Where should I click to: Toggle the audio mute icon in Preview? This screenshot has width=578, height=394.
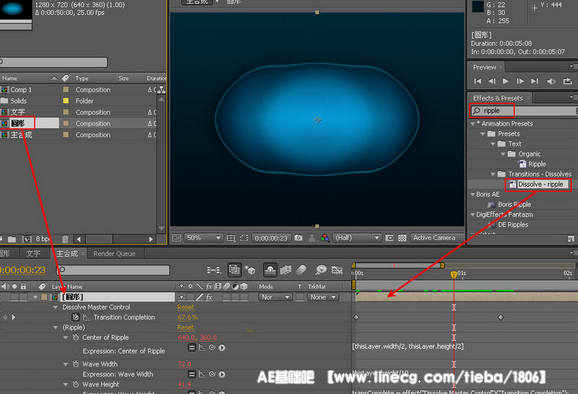click(551, 81)
